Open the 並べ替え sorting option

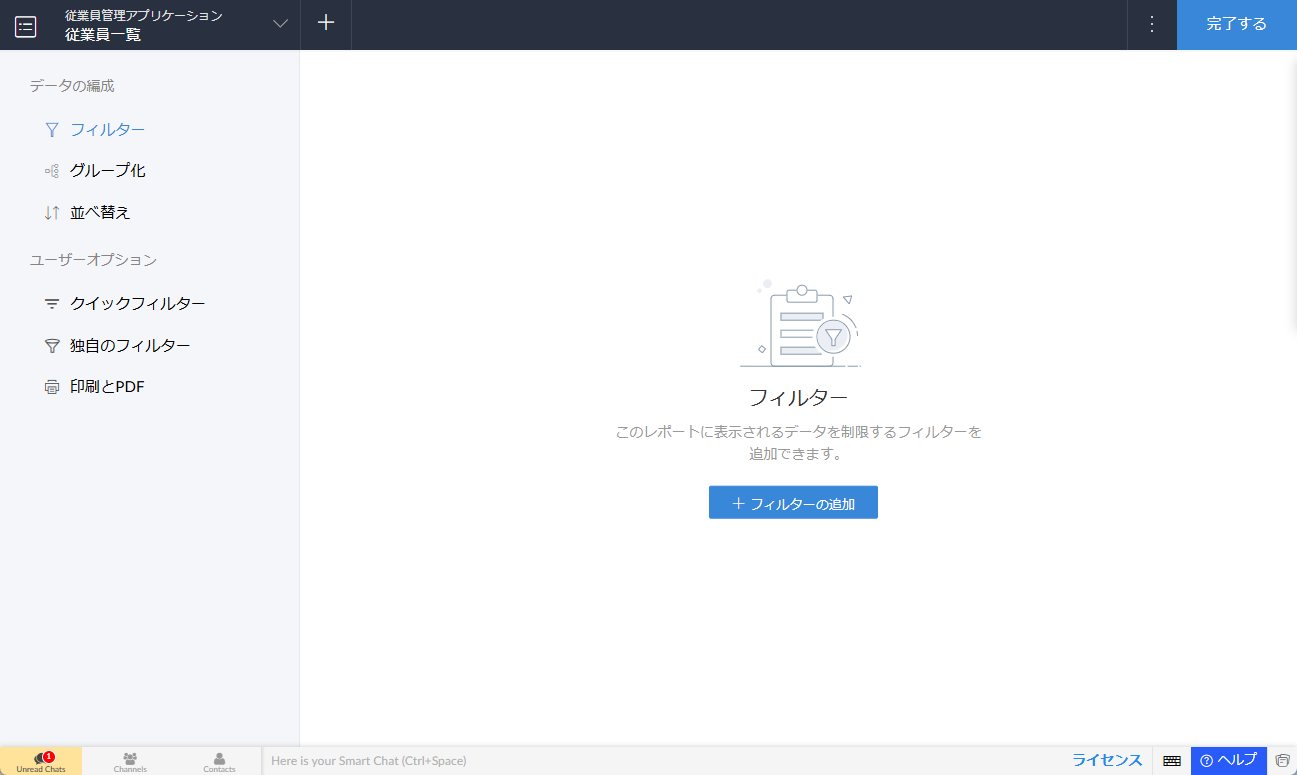(x=100, y=213)
